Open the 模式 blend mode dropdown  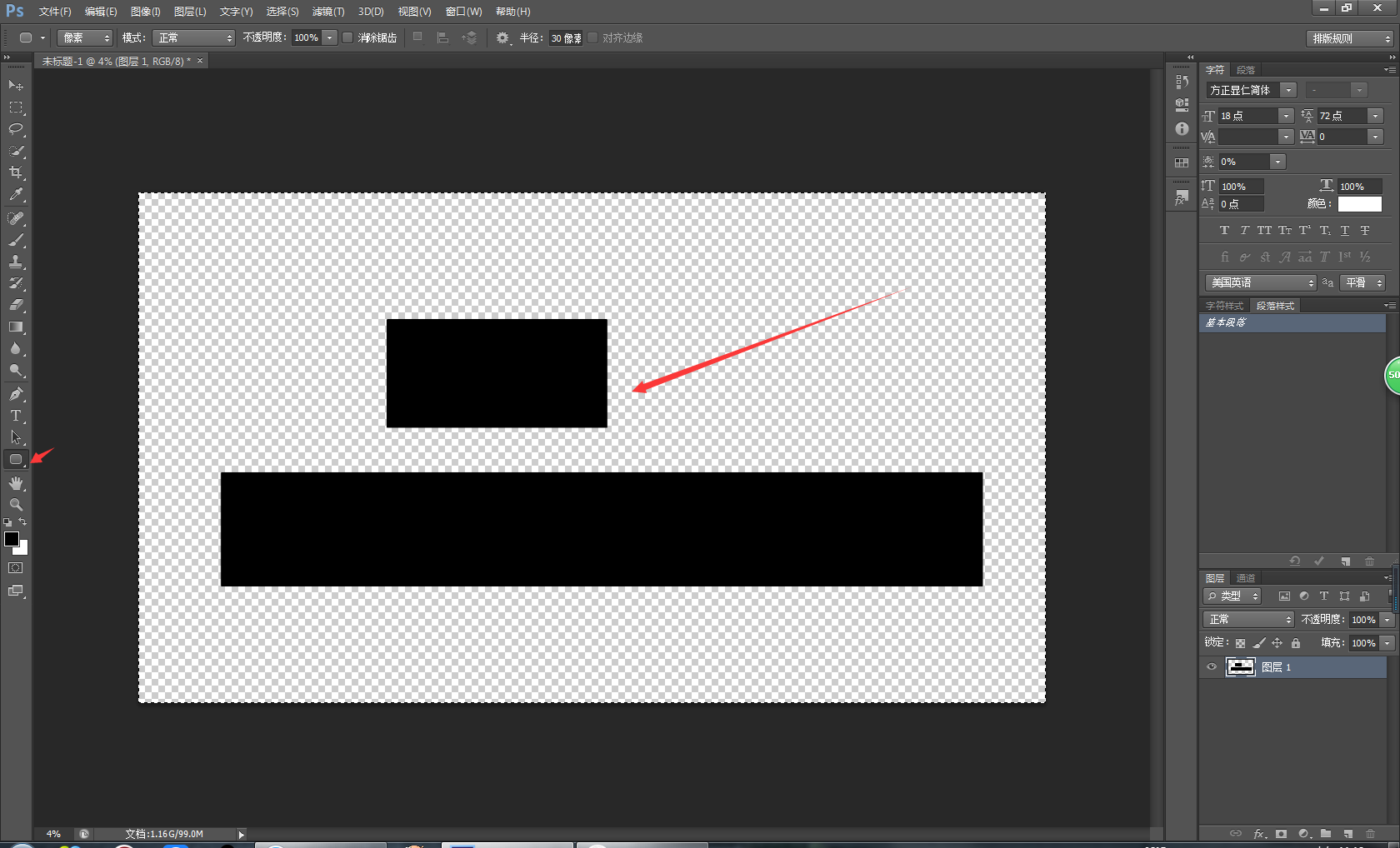point(194,37)
